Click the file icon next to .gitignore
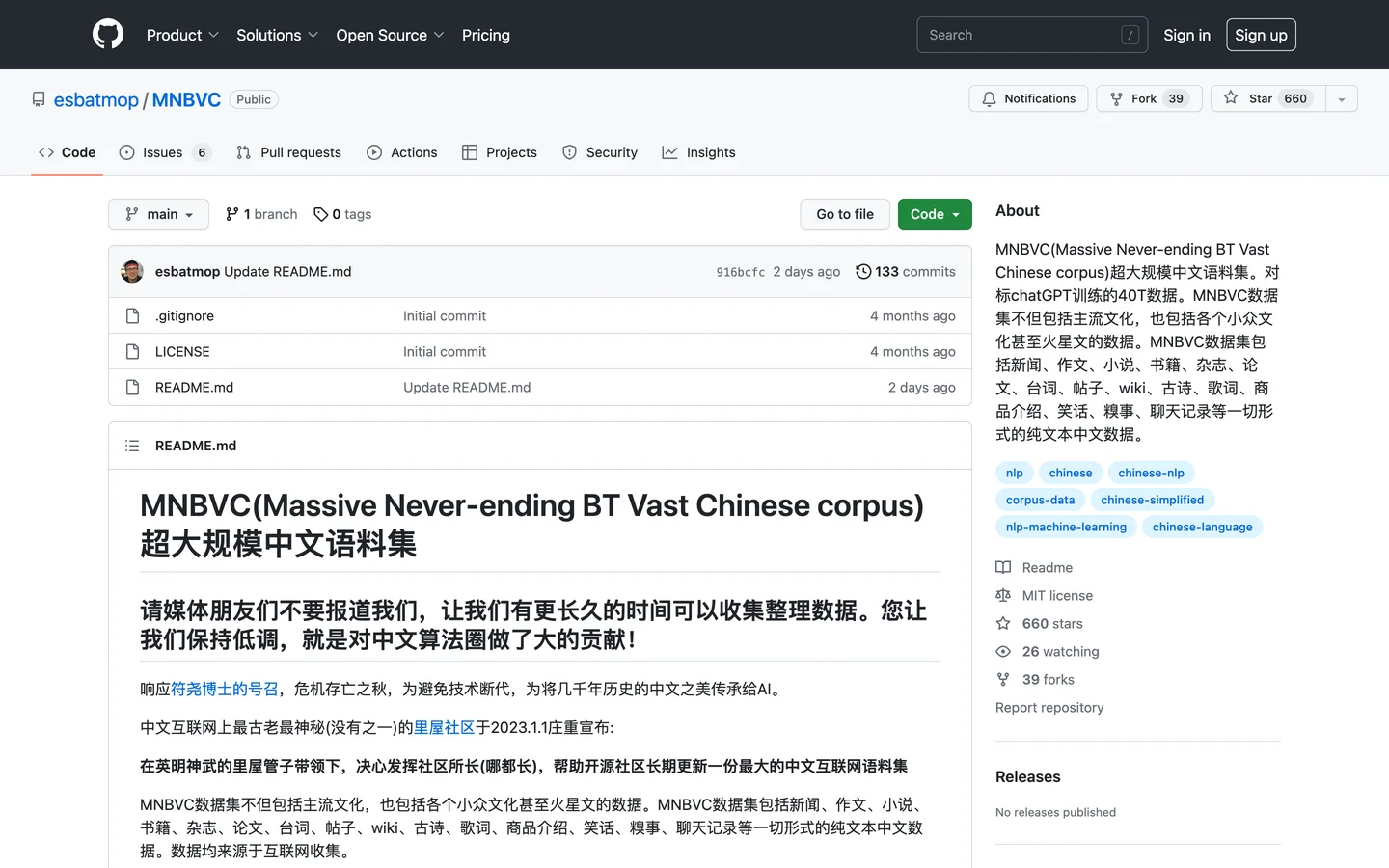This screenshot has height=868, width=1389. click(x=133, y=316)
